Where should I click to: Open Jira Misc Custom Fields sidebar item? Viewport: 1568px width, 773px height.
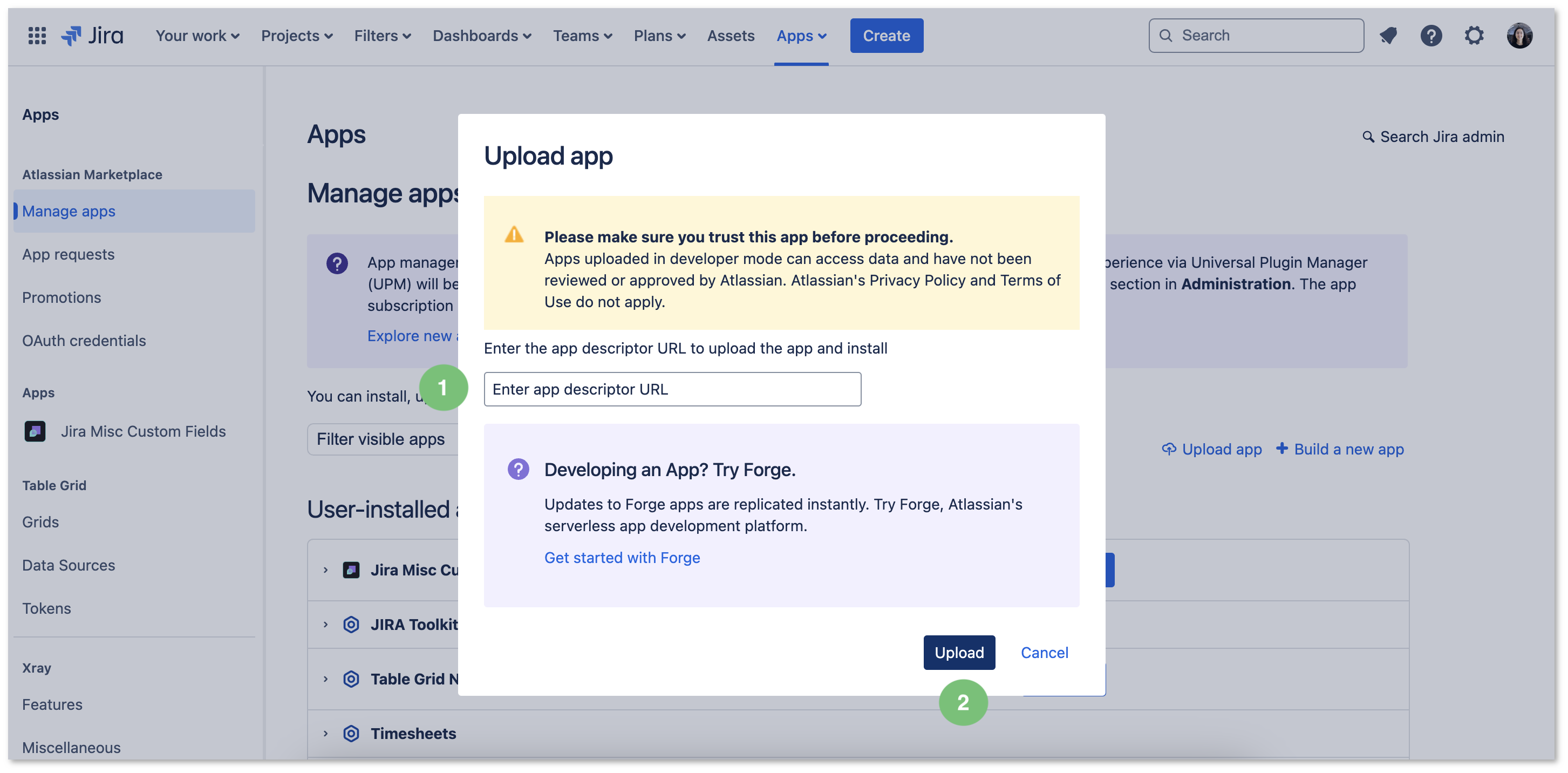[125, 431]
